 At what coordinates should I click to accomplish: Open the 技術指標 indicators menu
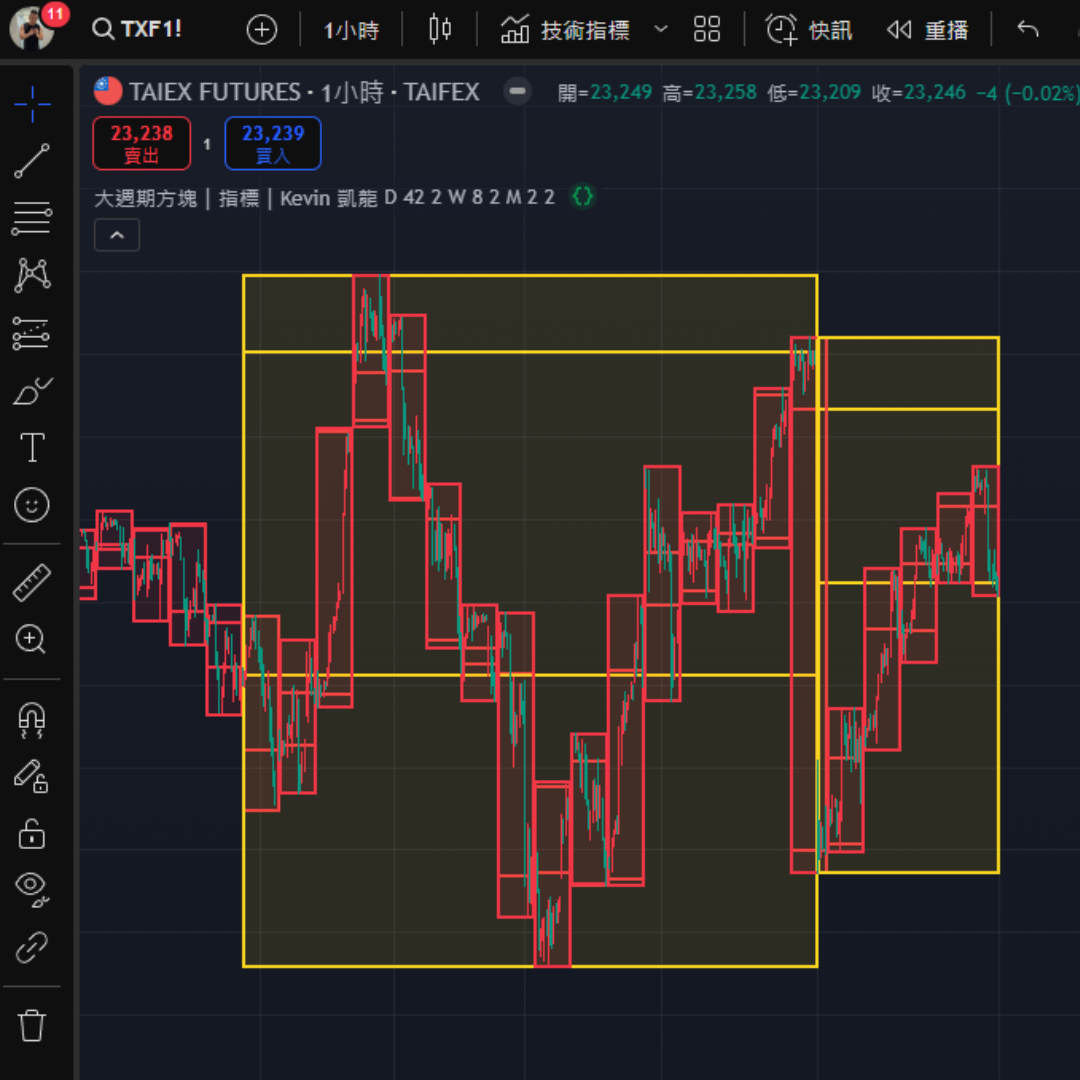566,30
